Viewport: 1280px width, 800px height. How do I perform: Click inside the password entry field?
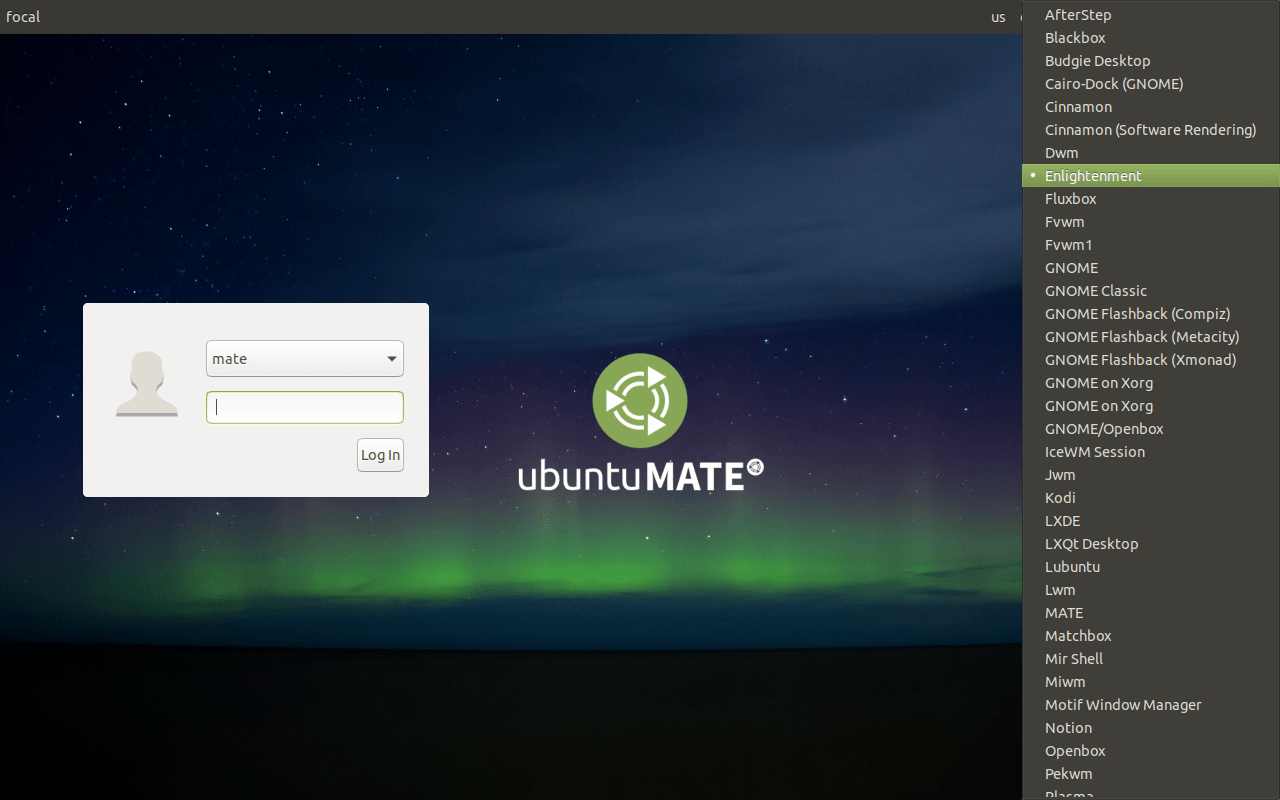tap(304, 407)
